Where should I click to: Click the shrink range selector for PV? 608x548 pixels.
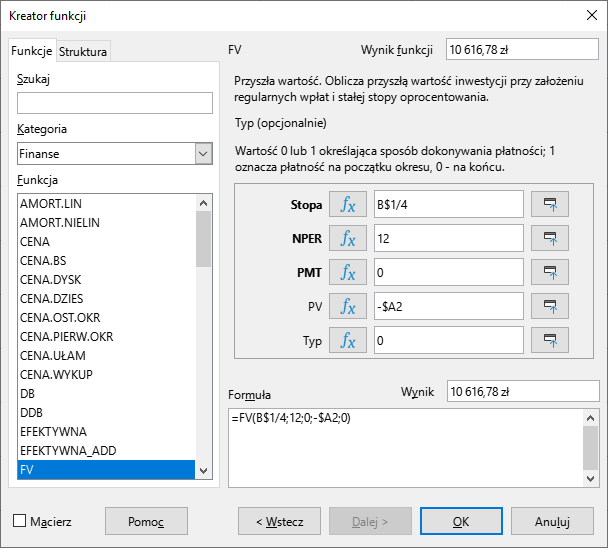point(549,306)
